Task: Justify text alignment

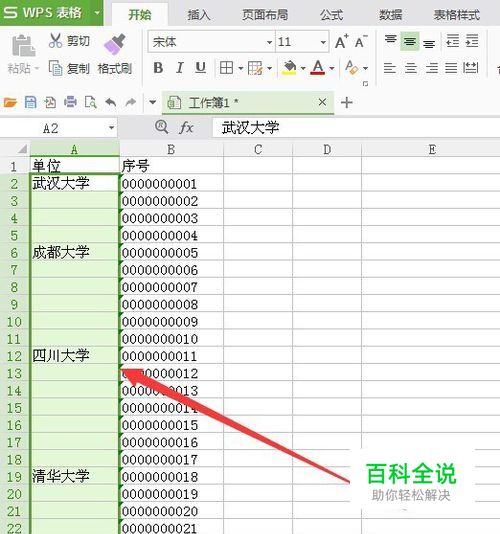Action: click(x=451, y=68)
